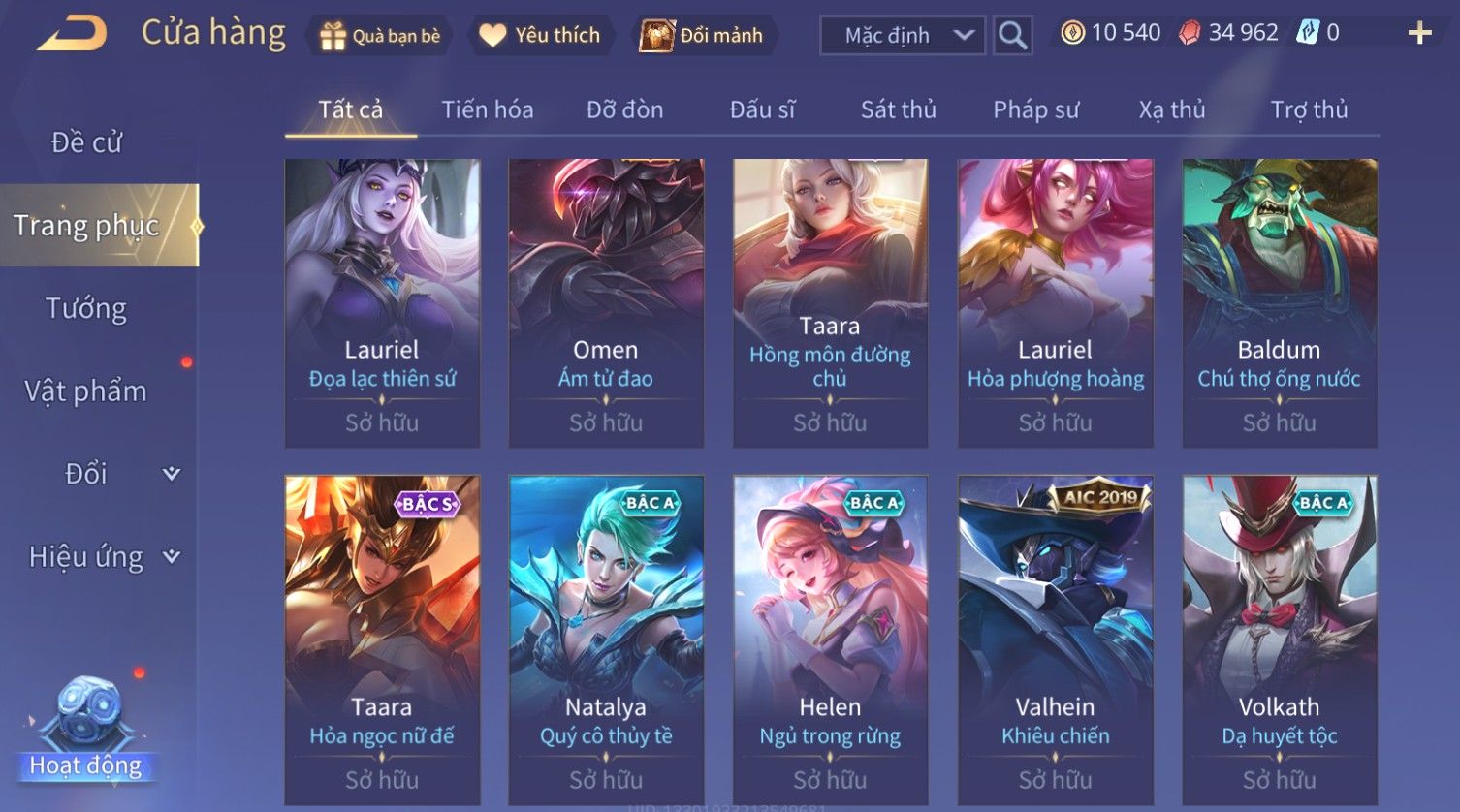1460x812 pixels.
Task: Tap the back arrow icon
Action: [73, 33]
